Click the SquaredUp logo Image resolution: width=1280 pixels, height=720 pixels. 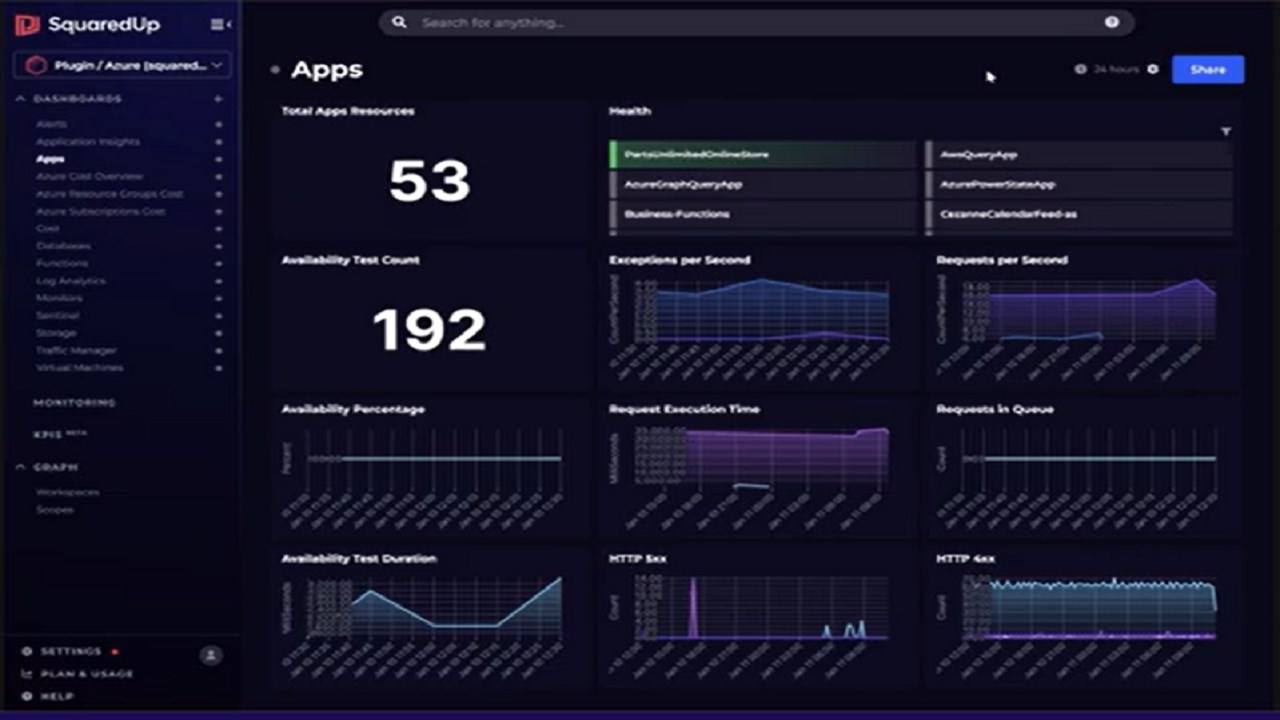point(86,25)
